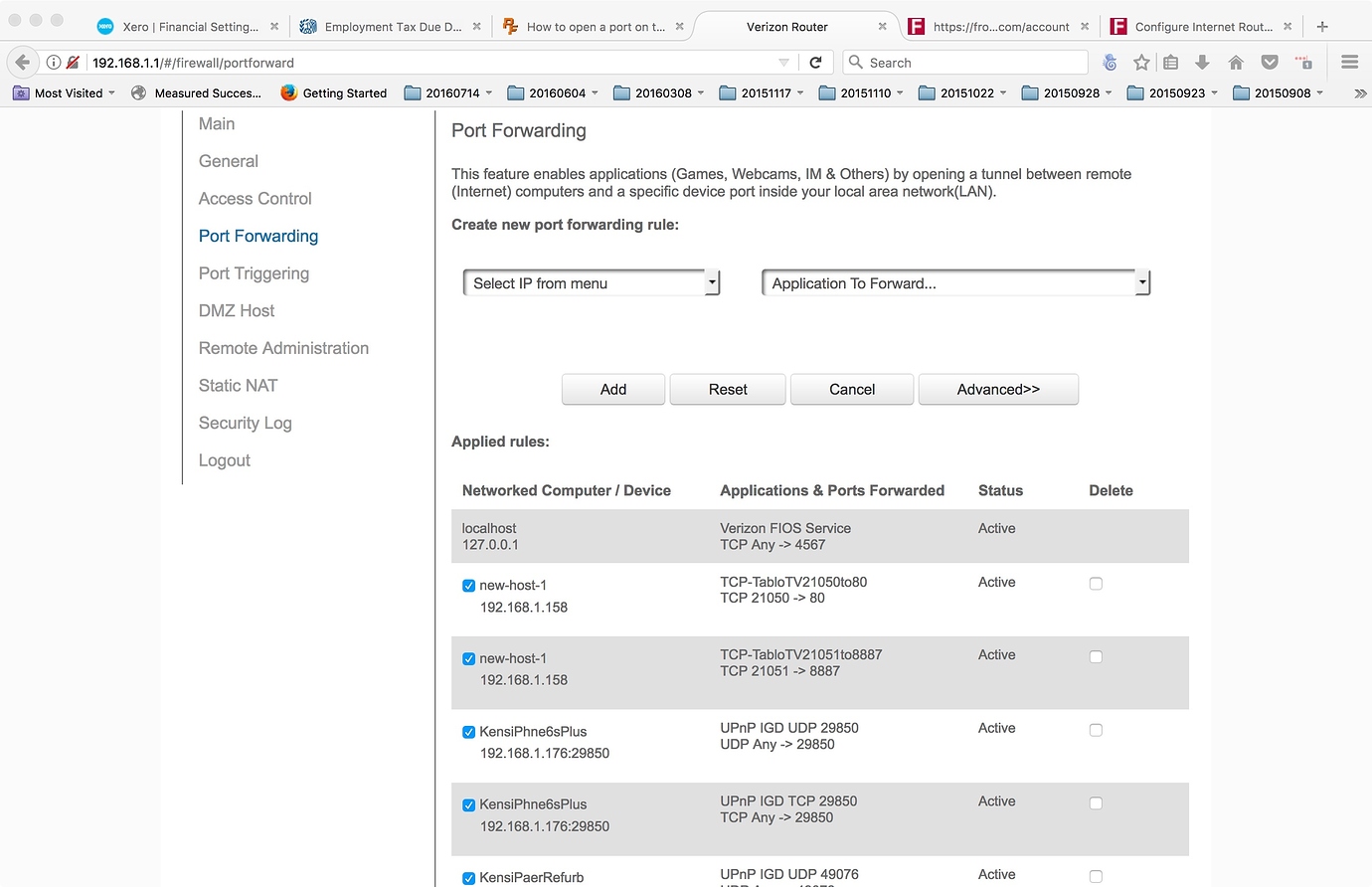
Task: Tick Delete checkbox for TCP-TabloTV21051to8887
Action: [x=1096, y=656]
